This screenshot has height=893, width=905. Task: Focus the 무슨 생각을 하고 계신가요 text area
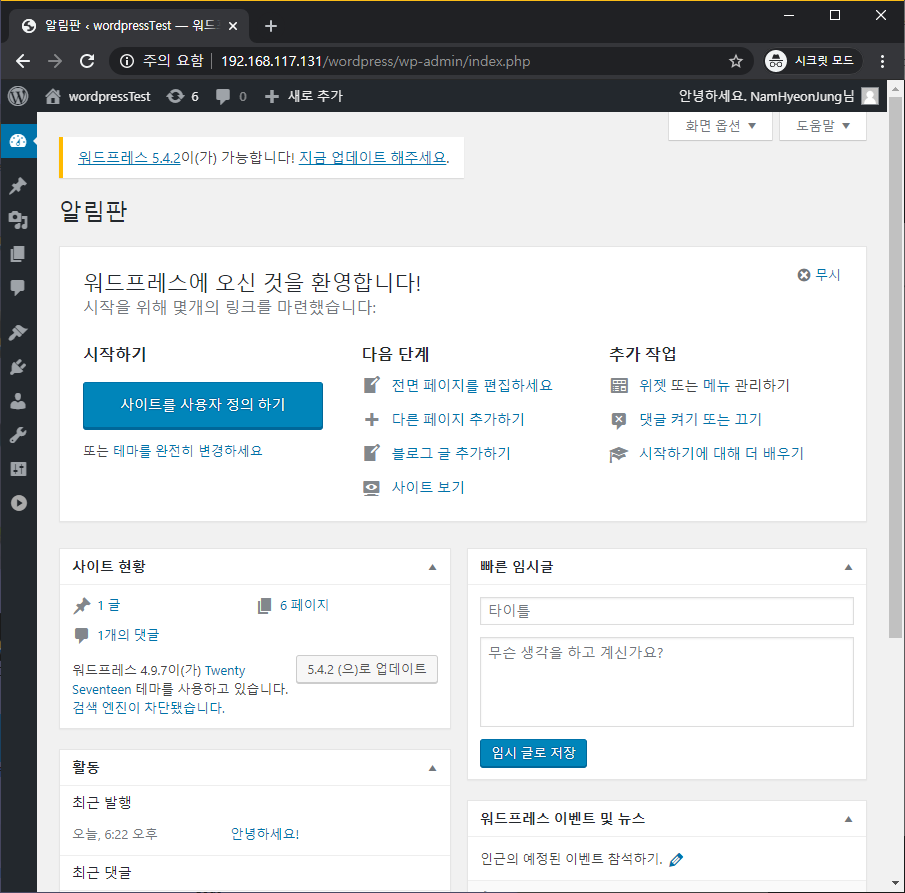tap(667, 682)
